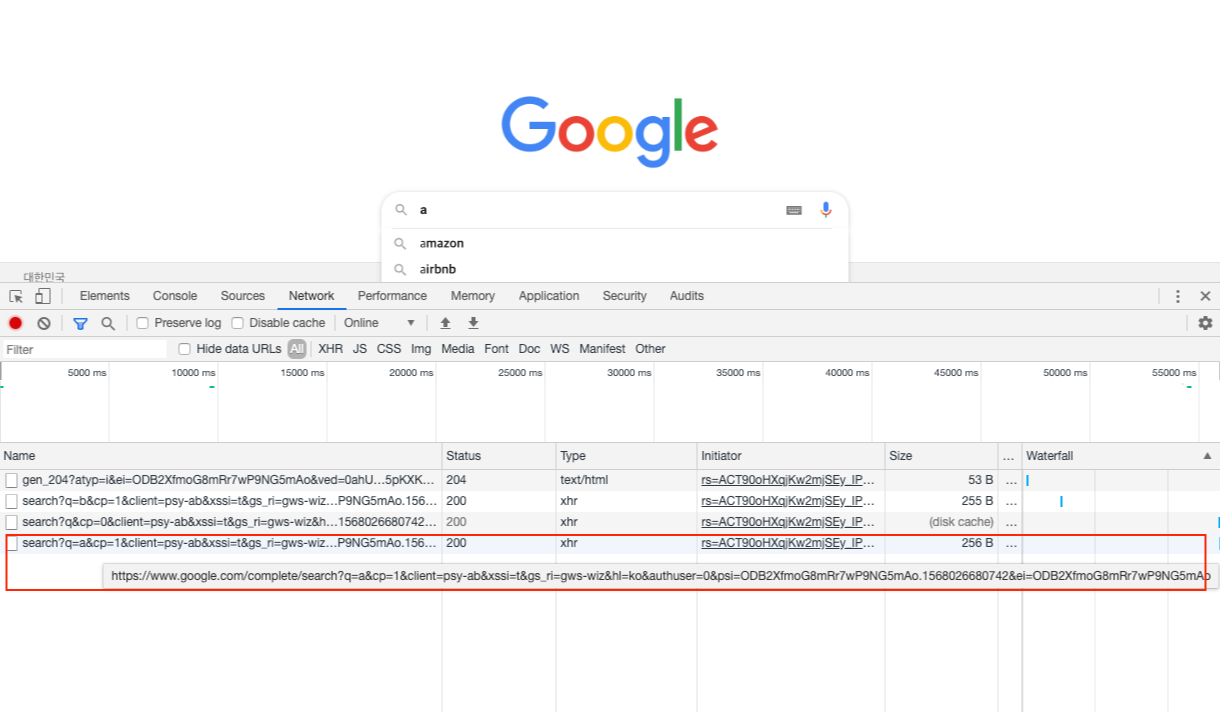Click the Google voice search microphone

tap(826, 210)
